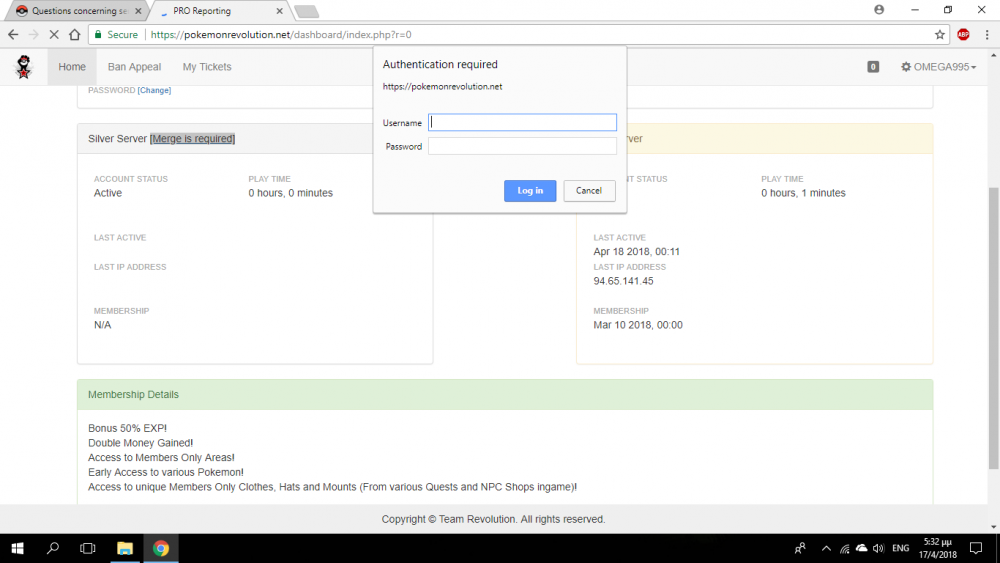Click the Merge is required link
The width and height of the screenshot is (1000, 563).
[x=193, y=138]
